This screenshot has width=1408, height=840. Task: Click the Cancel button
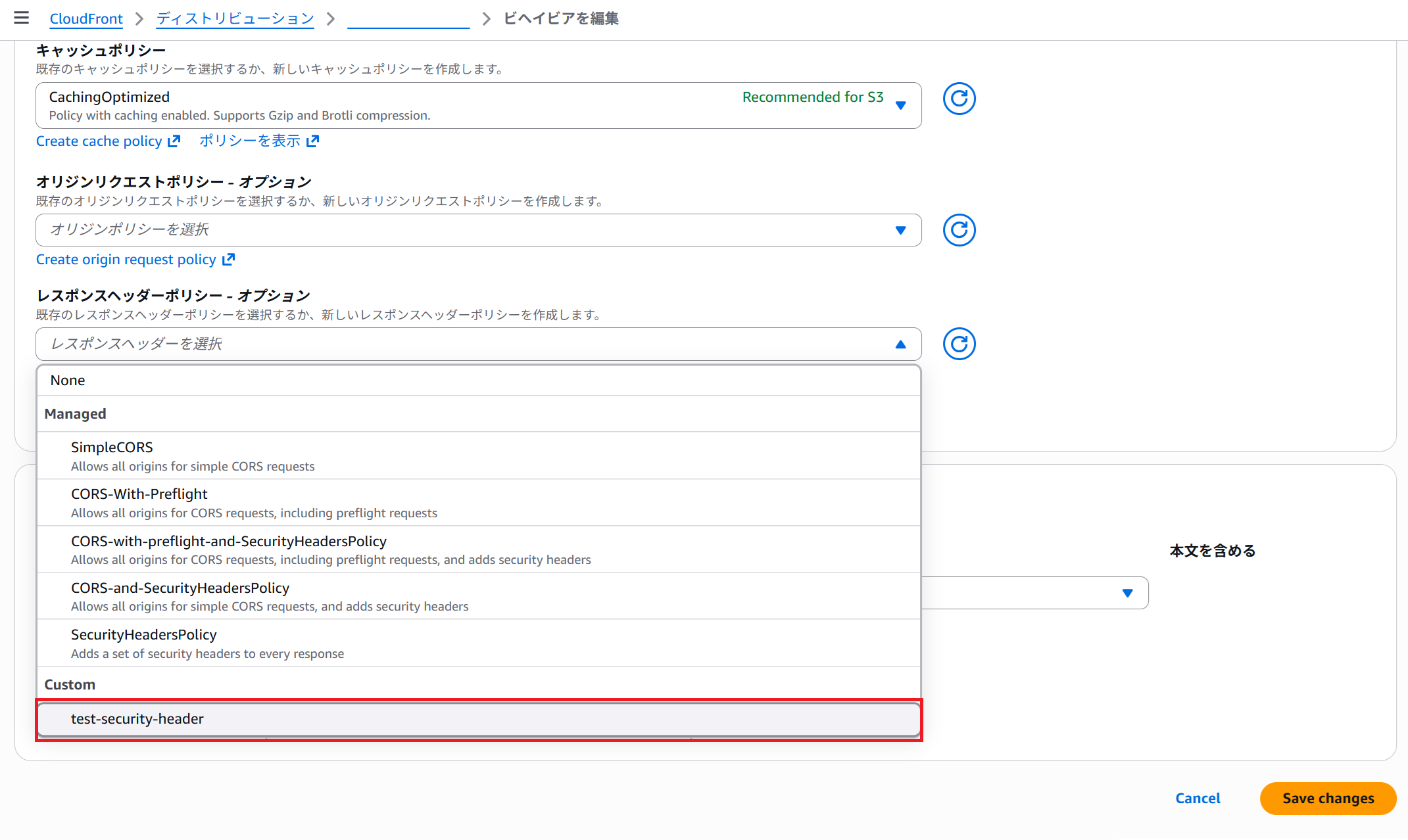tap(1197, 798)
